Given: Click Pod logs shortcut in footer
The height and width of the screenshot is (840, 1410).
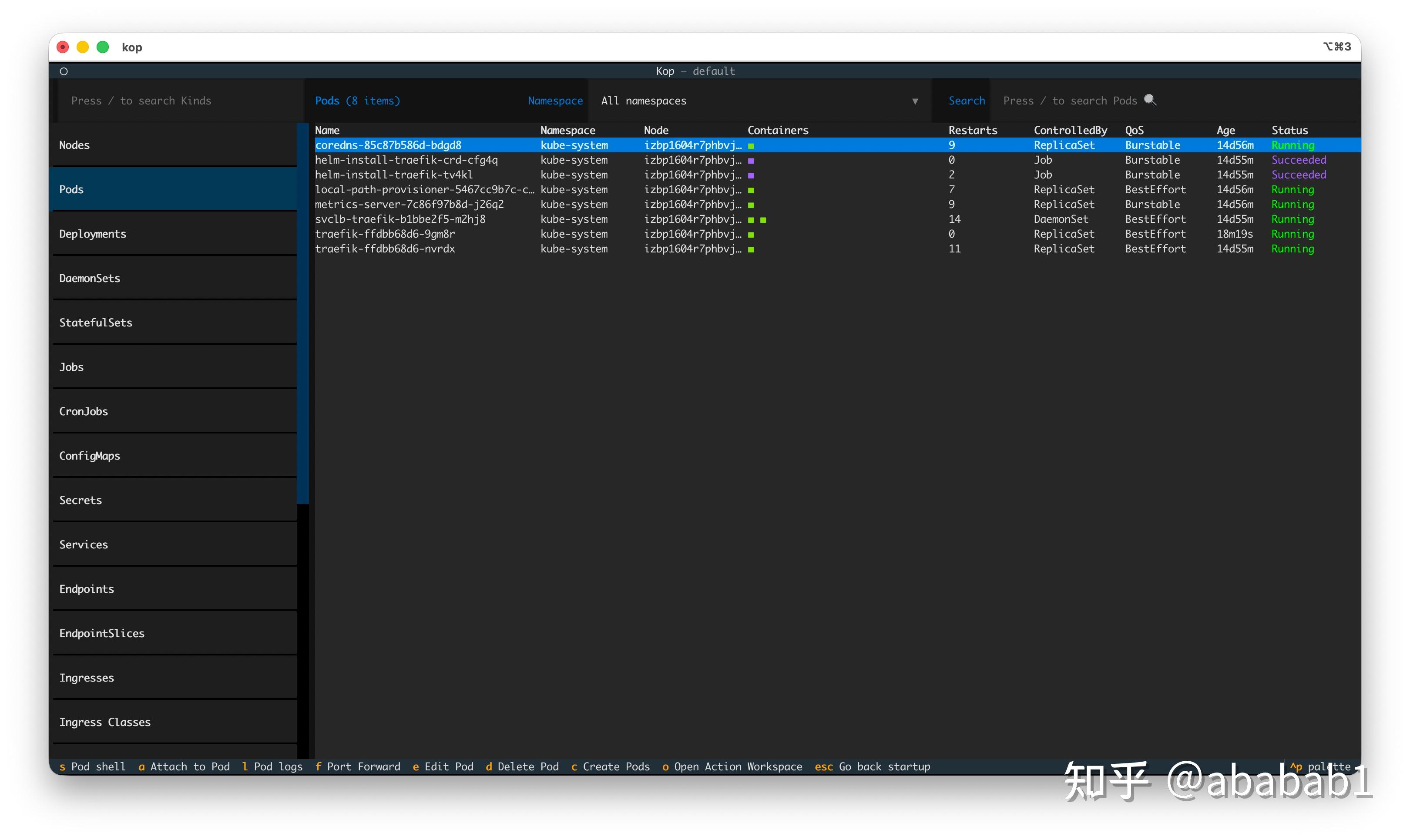Looking at the screenshot, I should click(x=272, y=766).
